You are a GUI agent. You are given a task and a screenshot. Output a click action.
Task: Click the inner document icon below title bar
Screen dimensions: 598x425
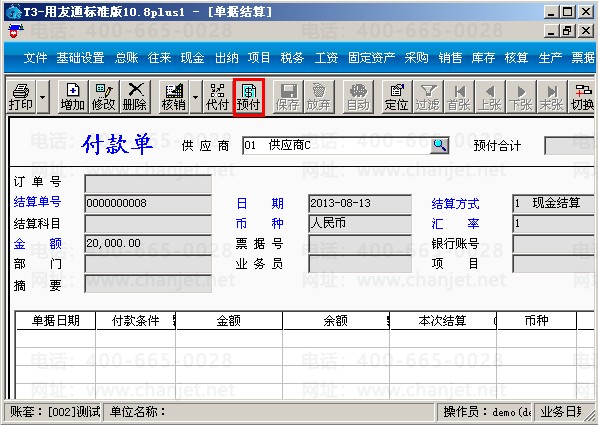[x=16, y=31]
